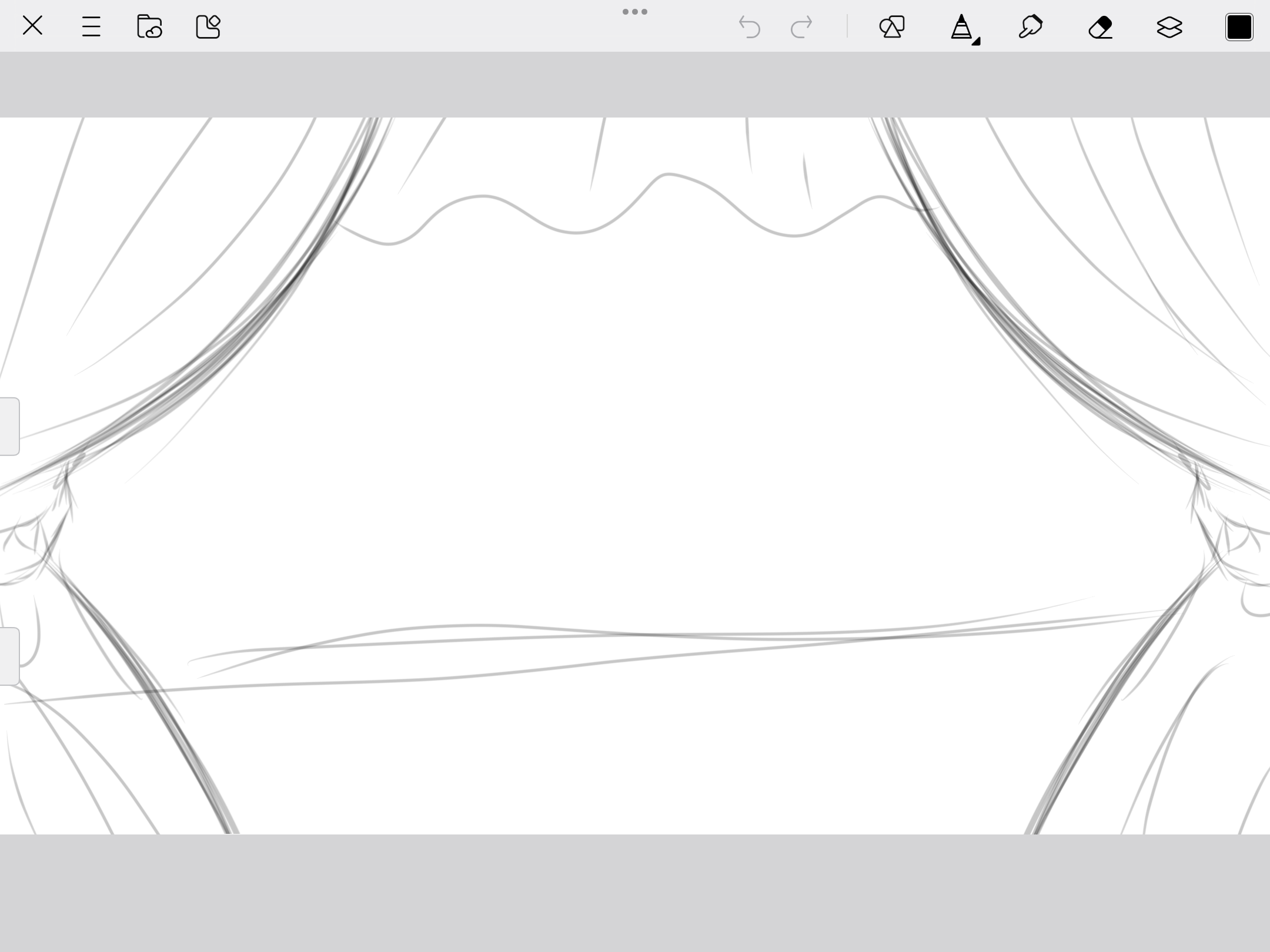Close the current drawing with the X icon
This screenshot has height=952, width=1270.
[x=32, y=26]
